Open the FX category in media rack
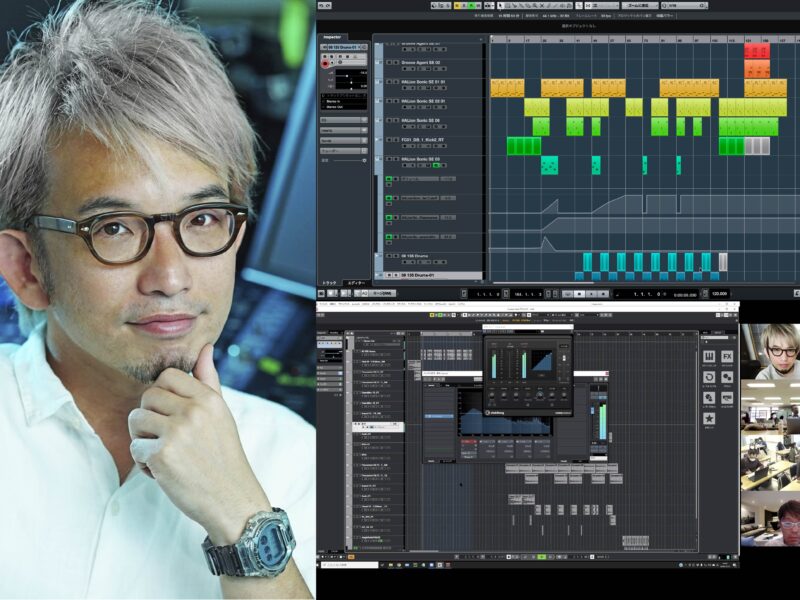 coord(726,357)
